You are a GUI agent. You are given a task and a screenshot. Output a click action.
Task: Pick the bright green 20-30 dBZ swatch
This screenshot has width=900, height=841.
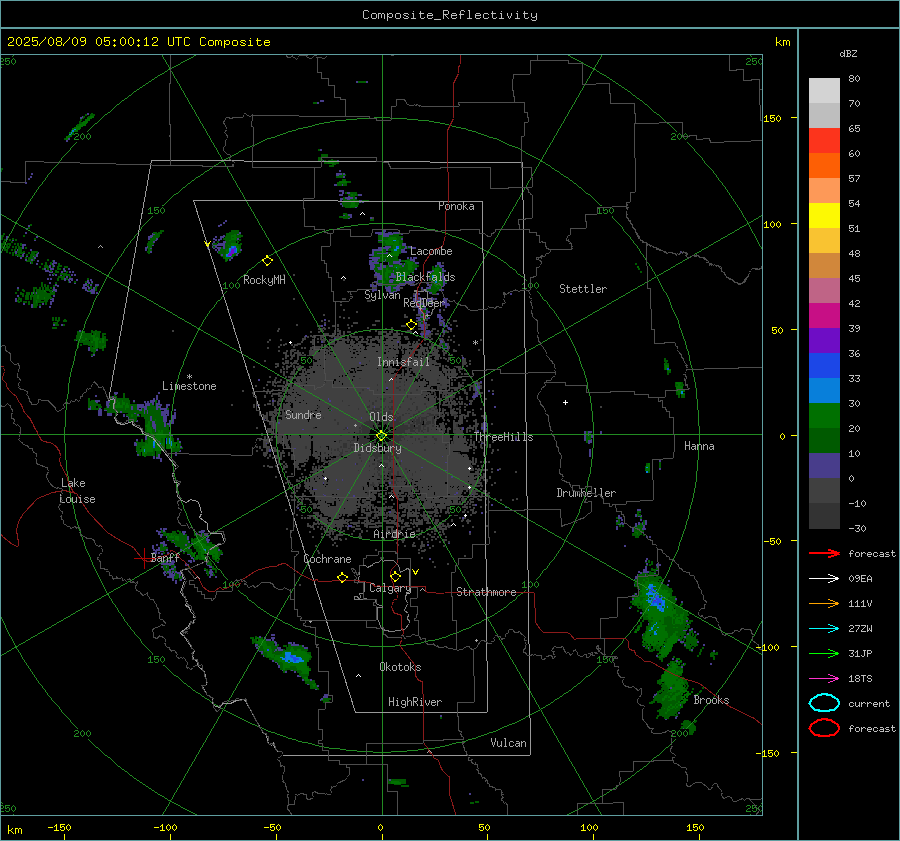point(824,416)
